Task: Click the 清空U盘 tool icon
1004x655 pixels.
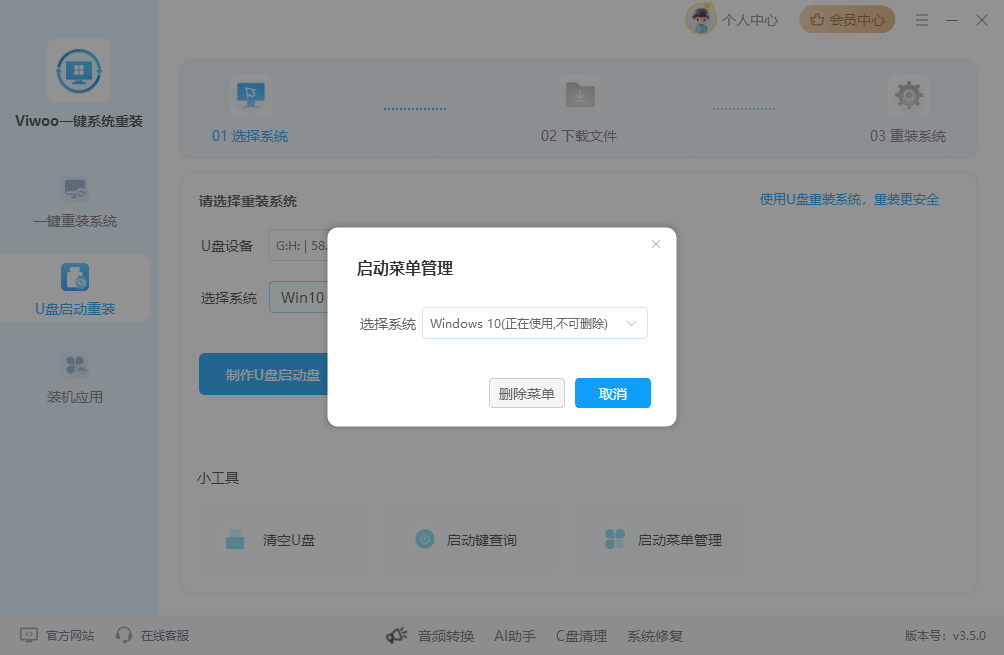Action: tap(235, 540)
